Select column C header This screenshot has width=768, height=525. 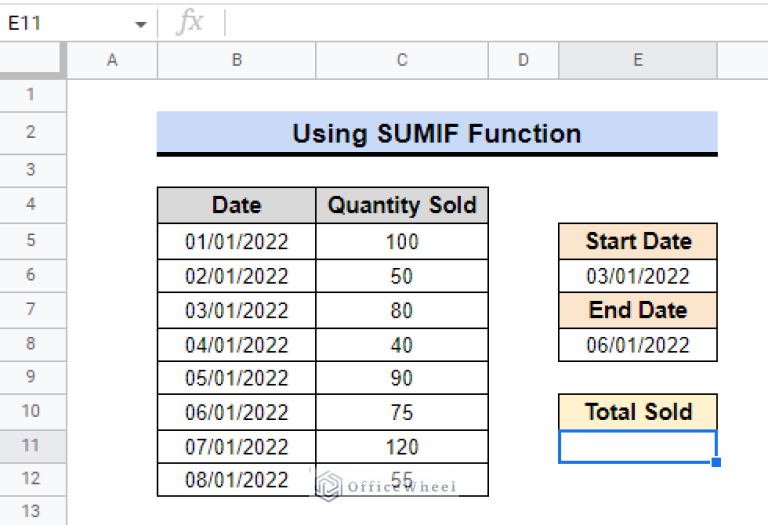(x=402, y=60)
